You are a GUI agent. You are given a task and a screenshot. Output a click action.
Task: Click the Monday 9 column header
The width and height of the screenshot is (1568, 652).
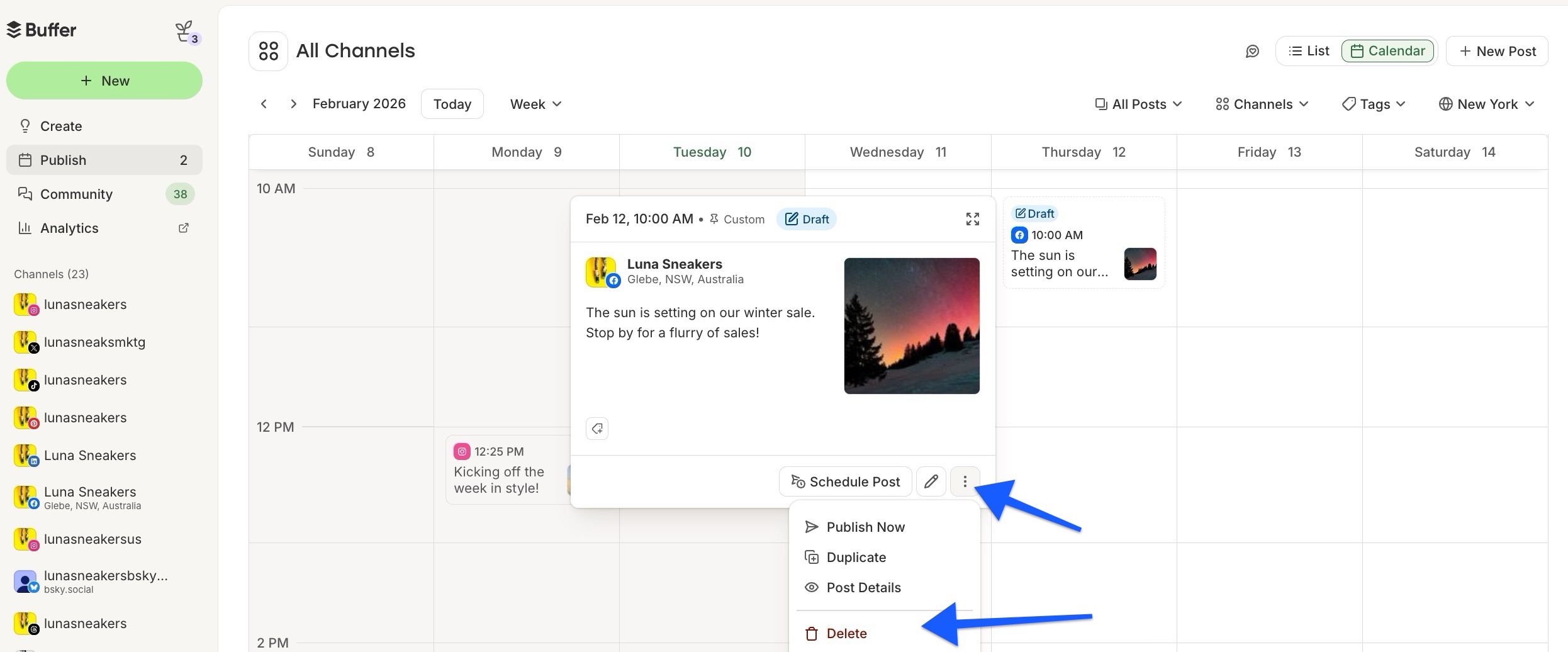point(527,152)
